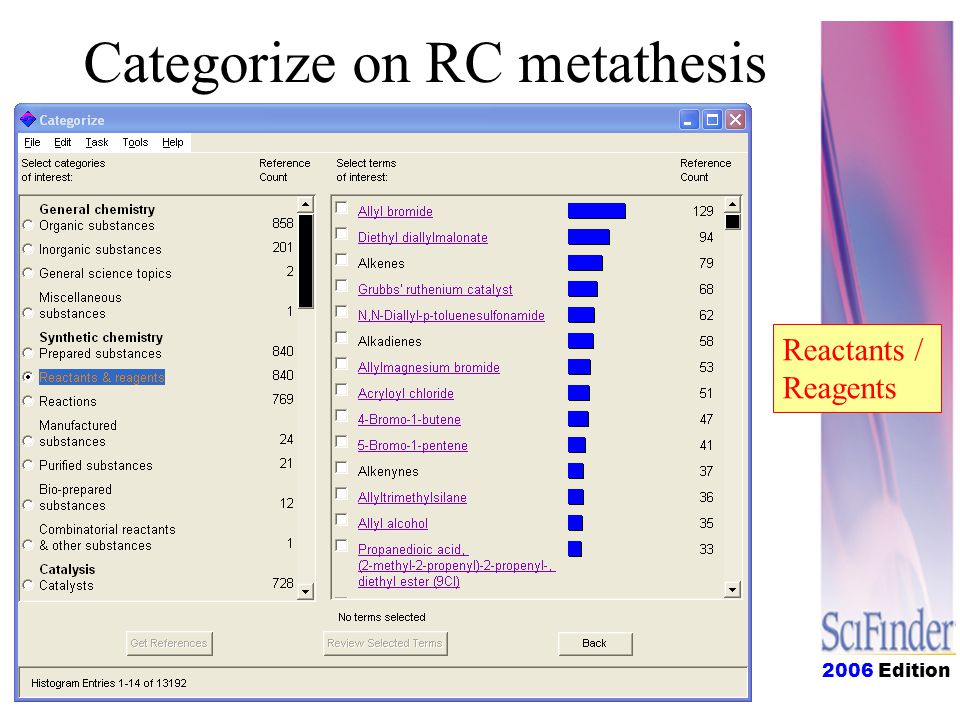Open the Edit menu
This screenshot has width=960, height=720.
[x=62, y=142]
